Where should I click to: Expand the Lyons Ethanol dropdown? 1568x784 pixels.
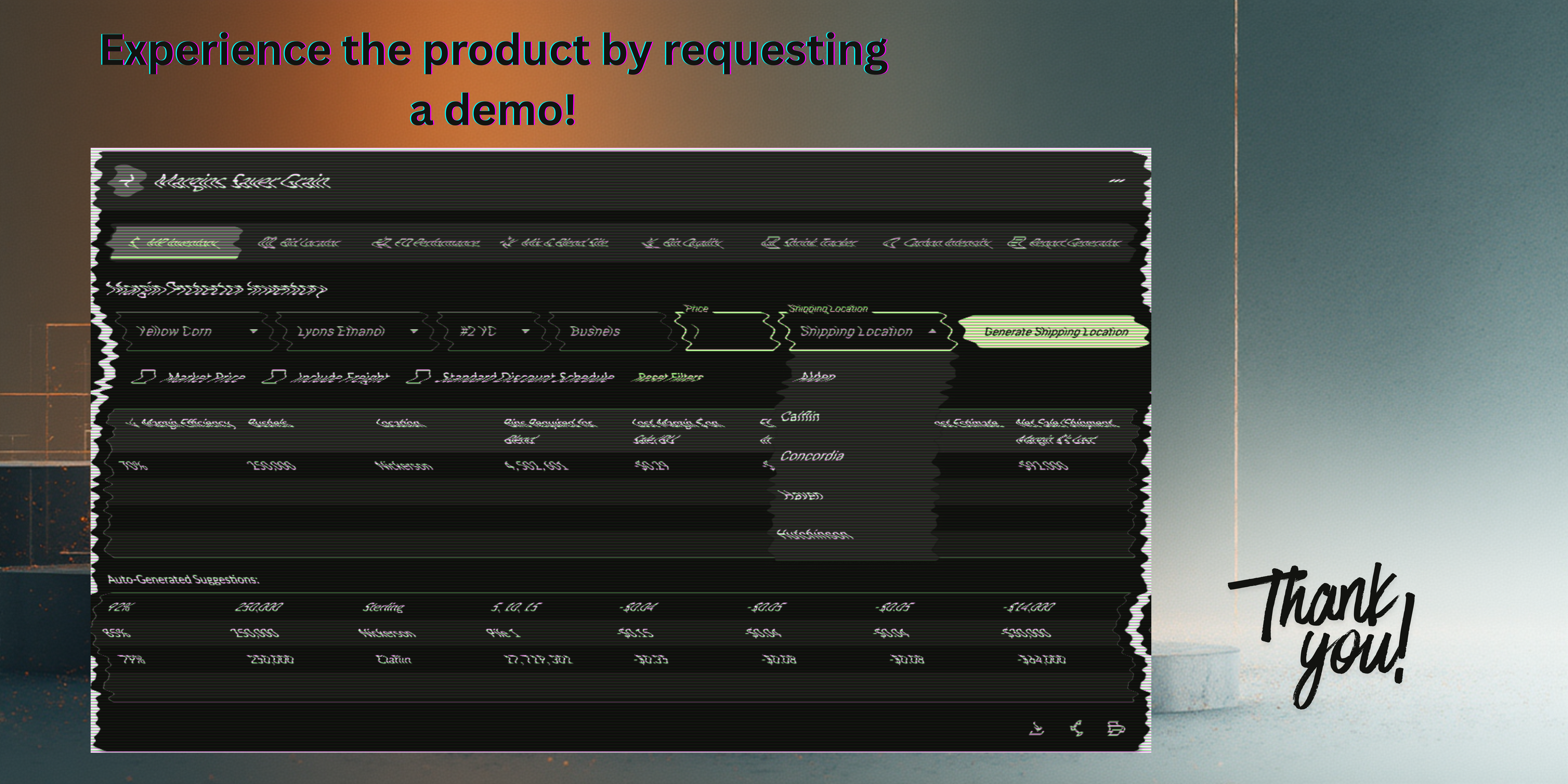pos(356,331)
